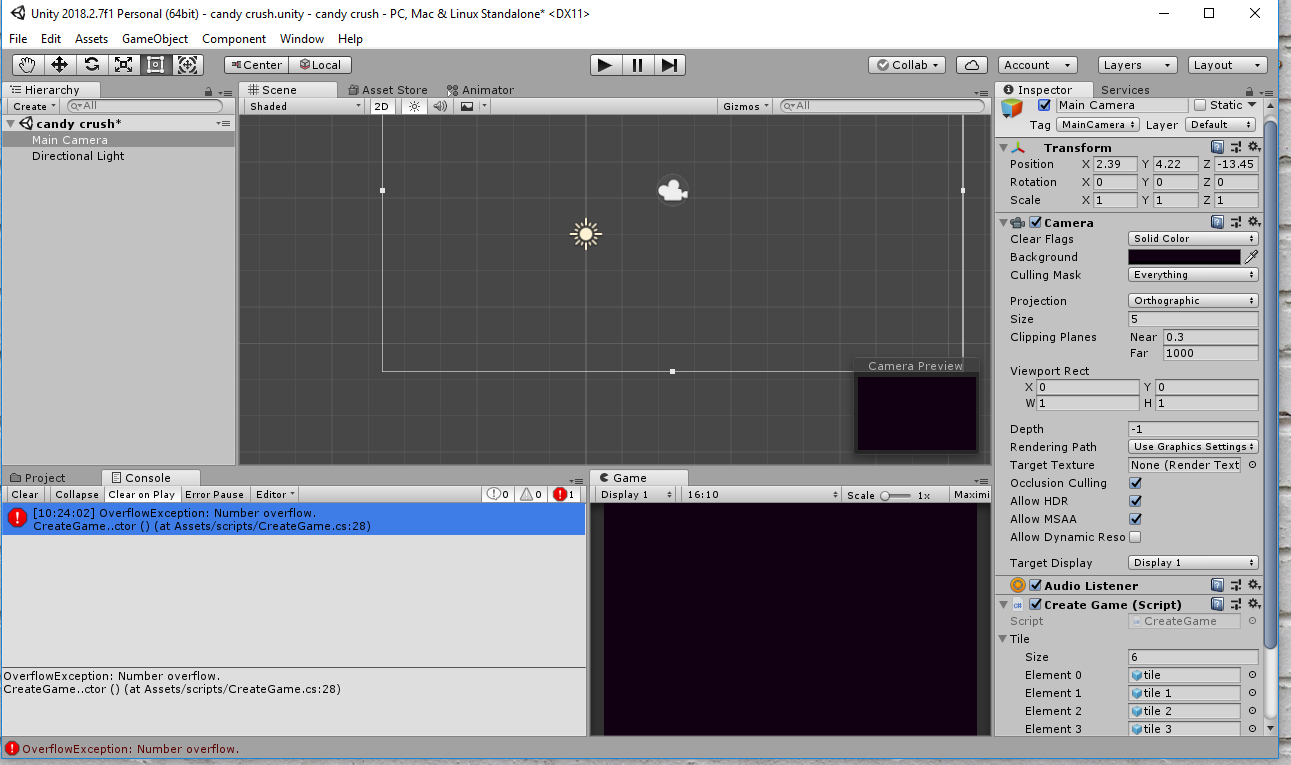Viewport: 1291px width, 765px height.
Task: Toggle console info messages filter
Action: (499, 494)
